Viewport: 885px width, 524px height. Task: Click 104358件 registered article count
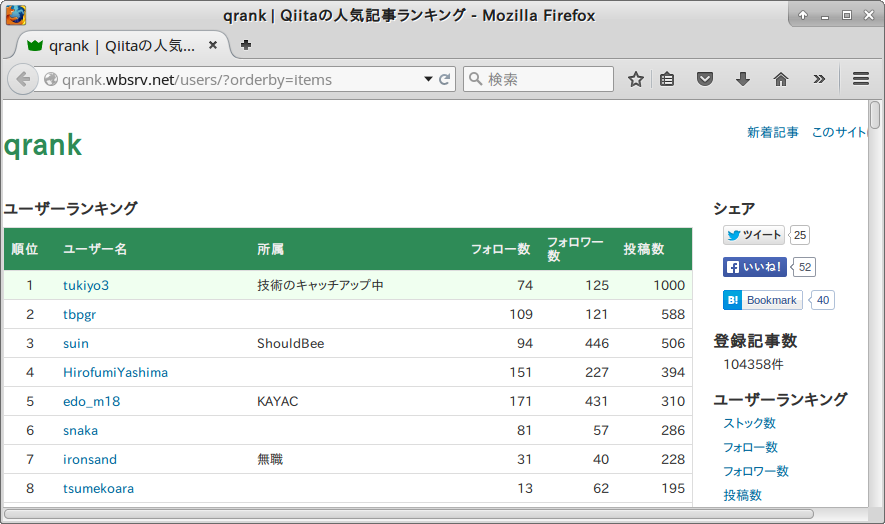point(753,364)
